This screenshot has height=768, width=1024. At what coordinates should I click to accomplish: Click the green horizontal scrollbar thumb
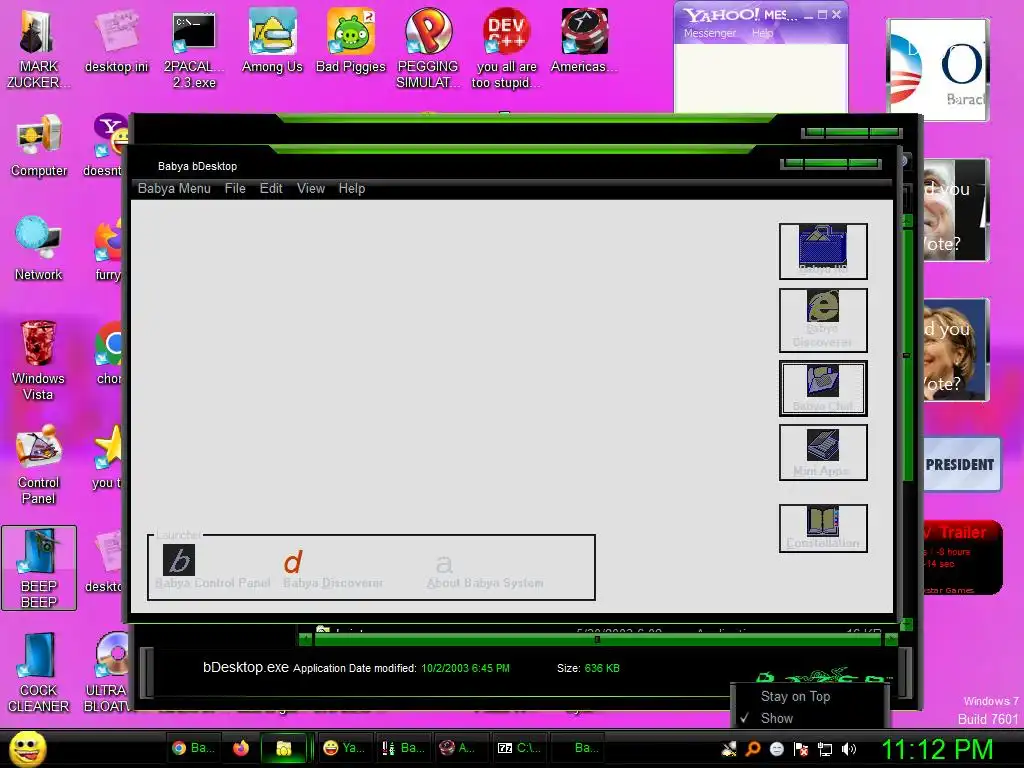[597, 640]
